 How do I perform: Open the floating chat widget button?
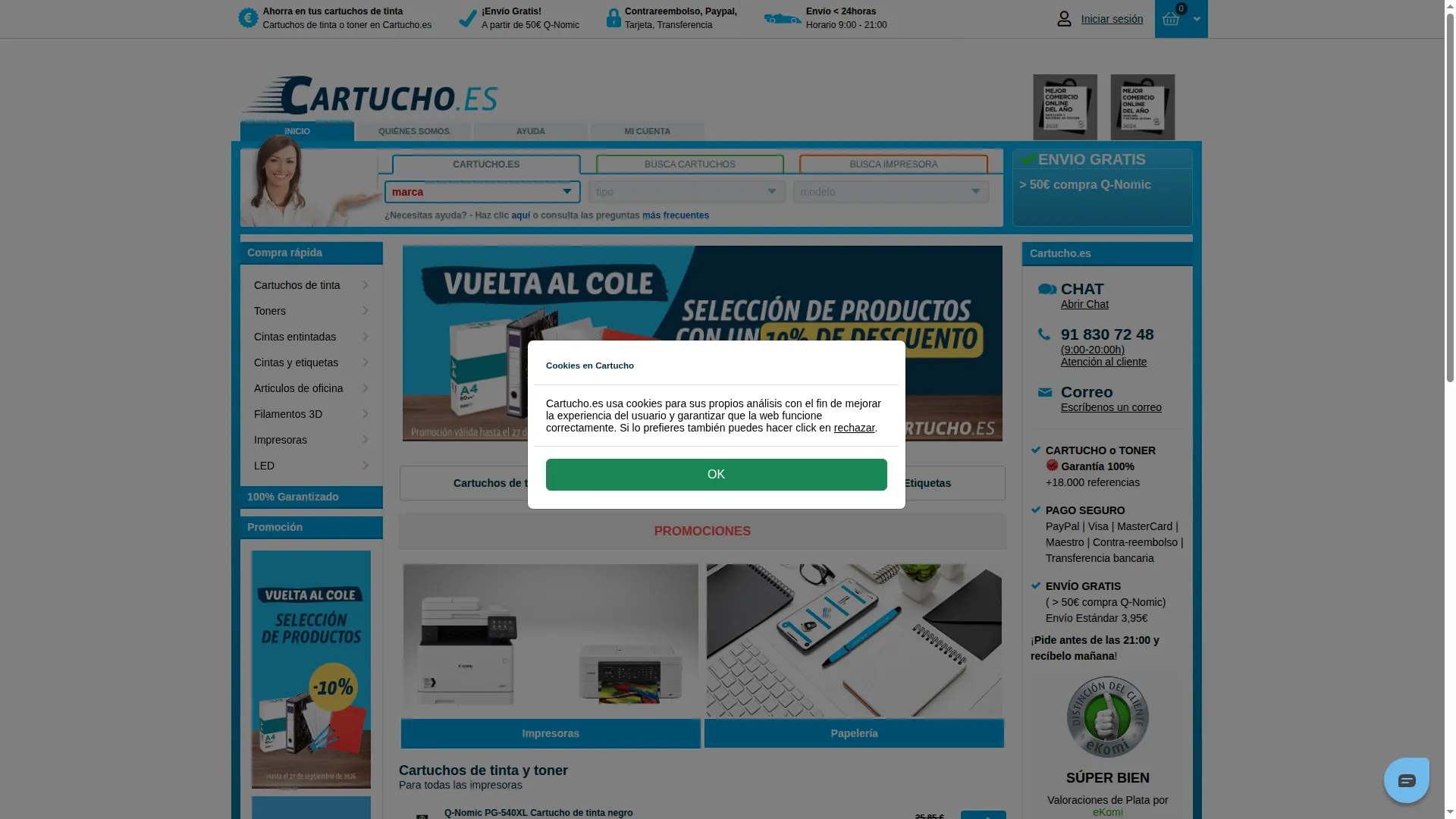click(x=1406, y=780)
